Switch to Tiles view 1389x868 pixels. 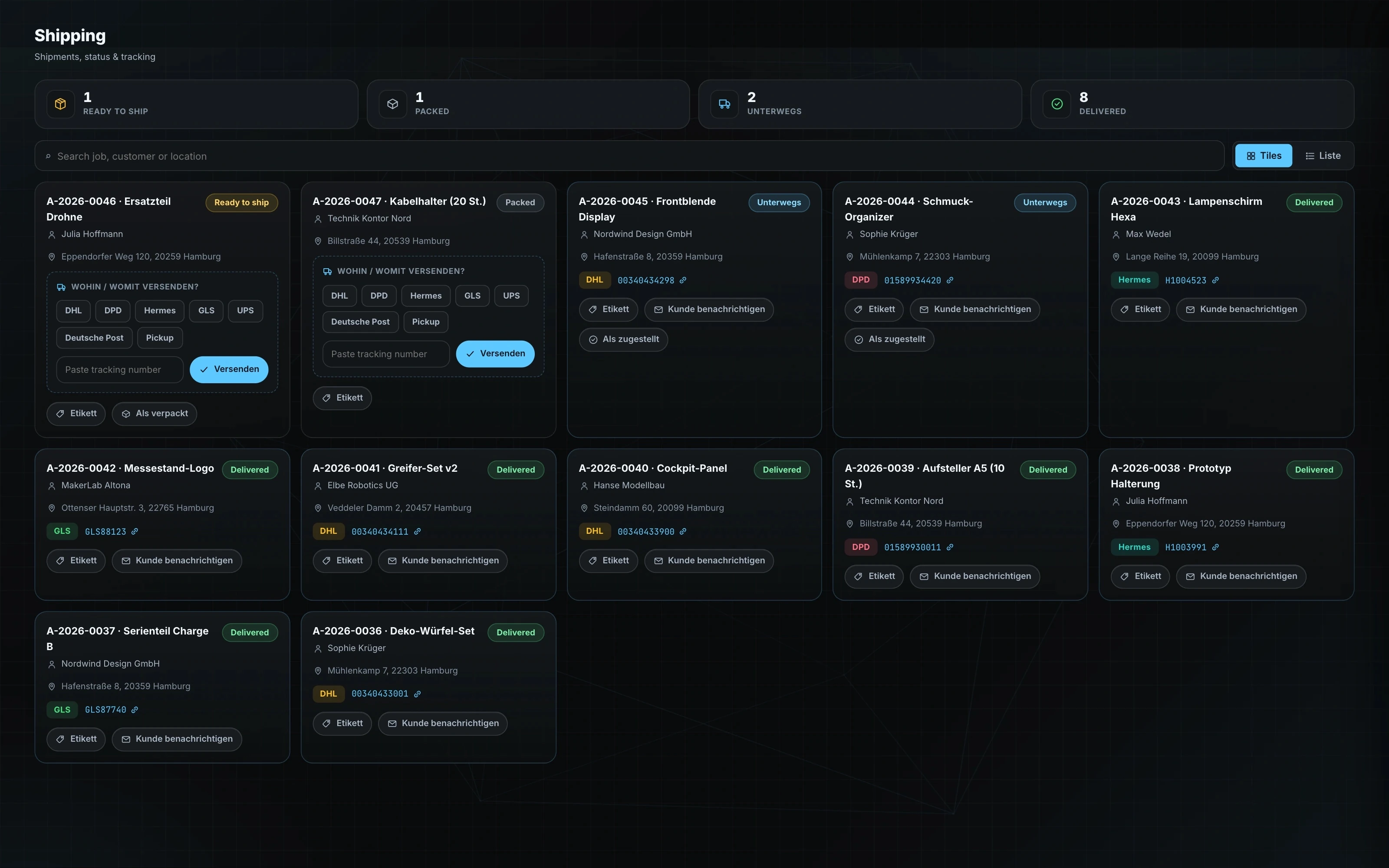[1264, 155]
